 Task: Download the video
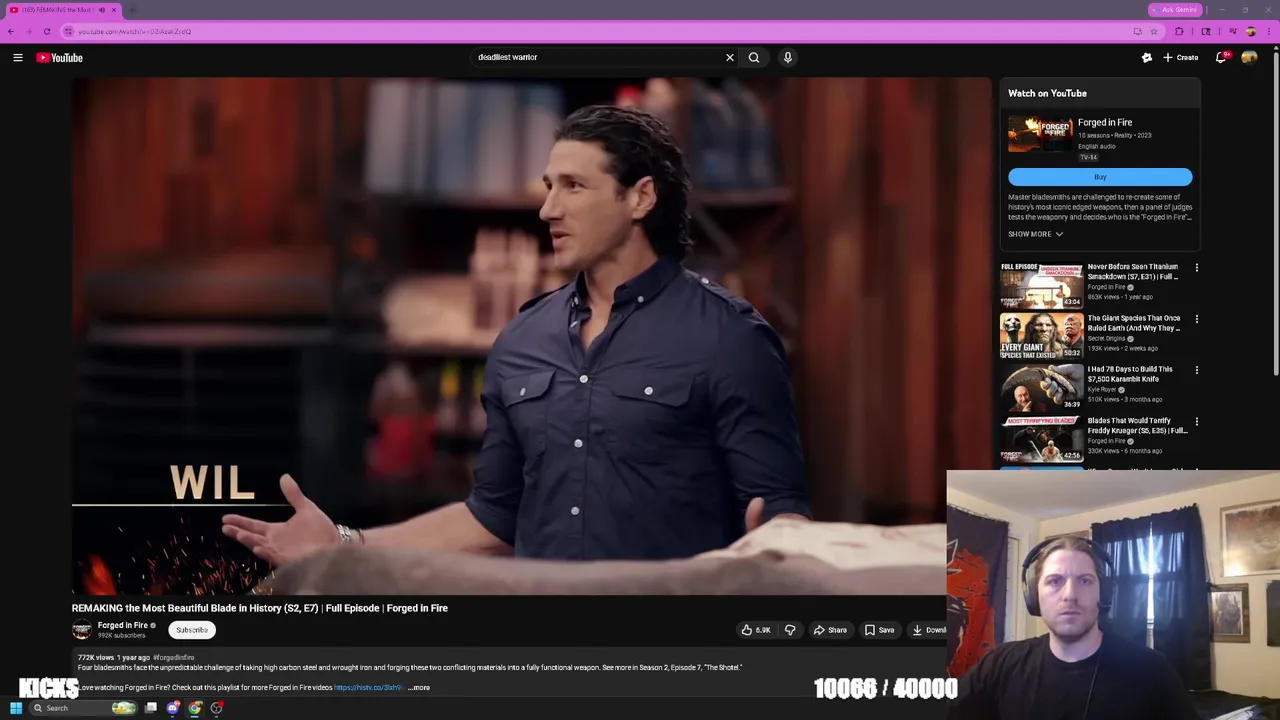(928, 630)
